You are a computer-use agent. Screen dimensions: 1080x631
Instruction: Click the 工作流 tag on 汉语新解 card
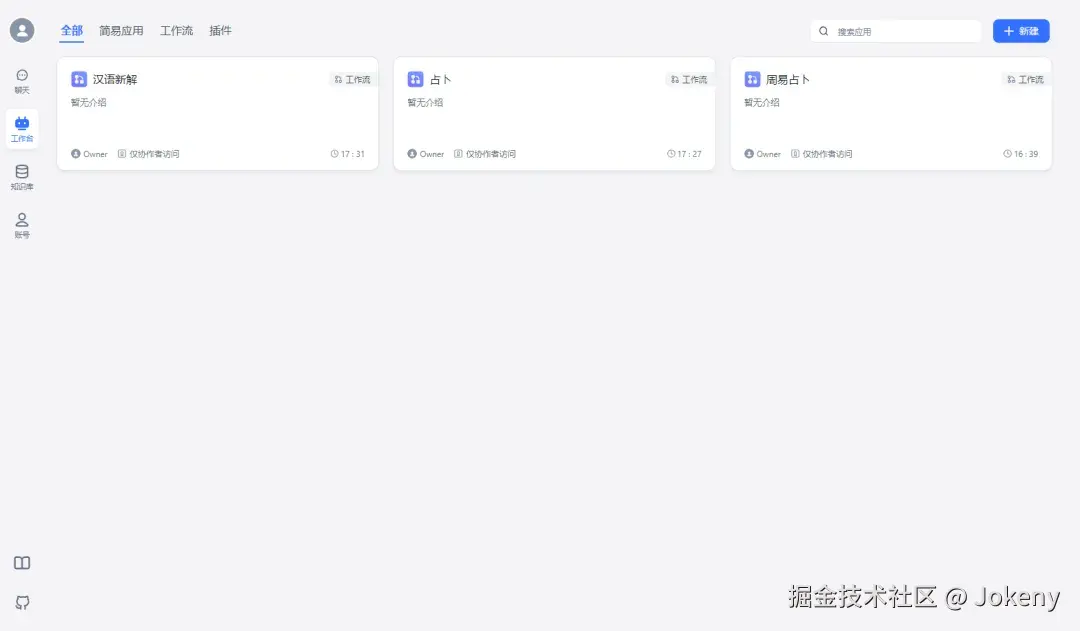coord(352,79)
